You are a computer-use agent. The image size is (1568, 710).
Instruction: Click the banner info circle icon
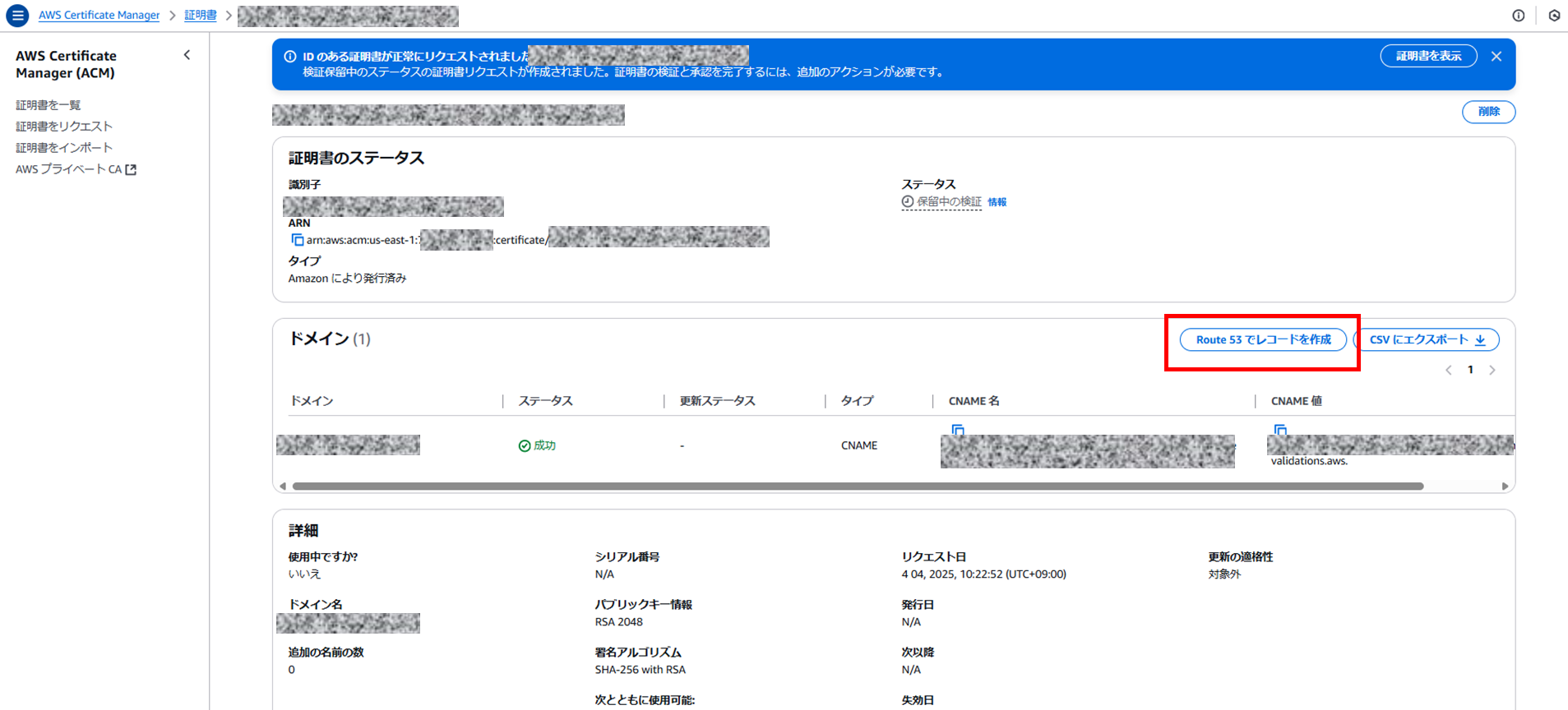coord(290,57)
